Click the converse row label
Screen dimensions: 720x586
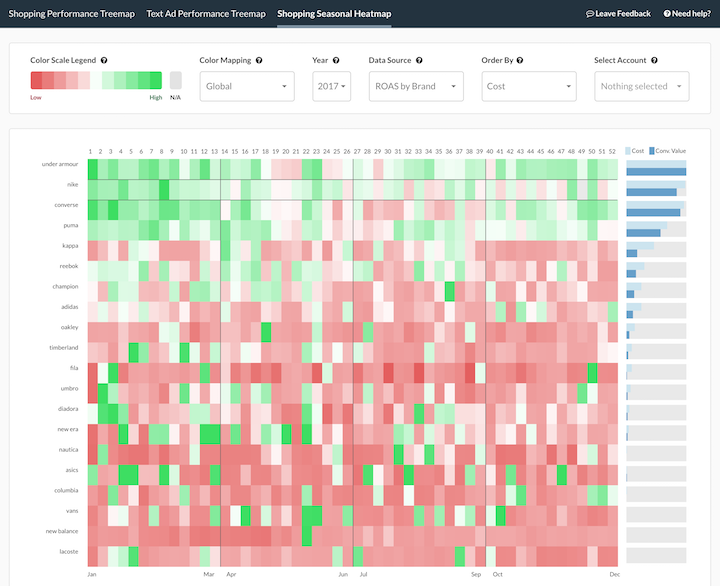66,205
